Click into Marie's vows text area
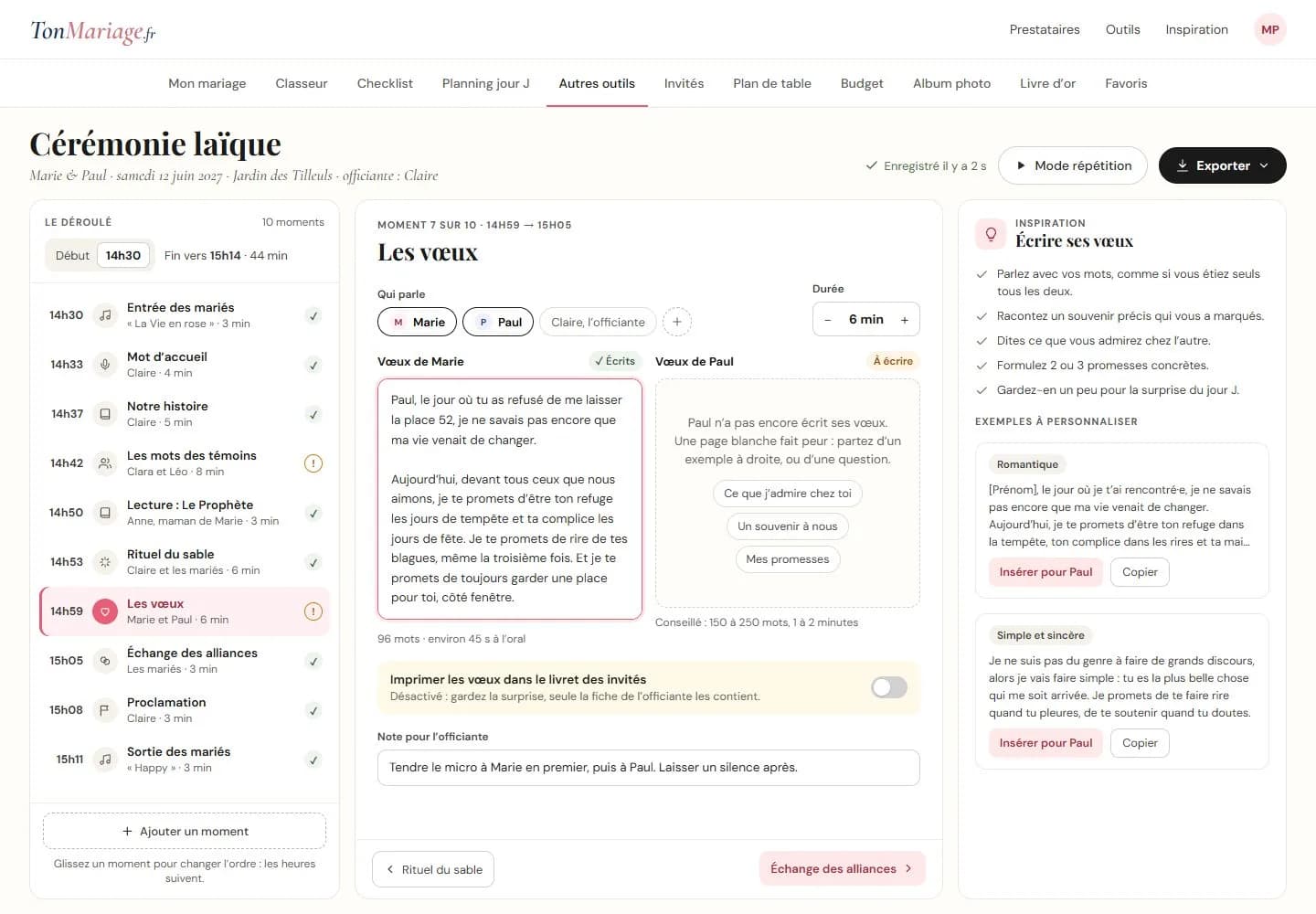Image resolution: width=1316 pixels, height=914 pixels. click(x=510, y=499)
